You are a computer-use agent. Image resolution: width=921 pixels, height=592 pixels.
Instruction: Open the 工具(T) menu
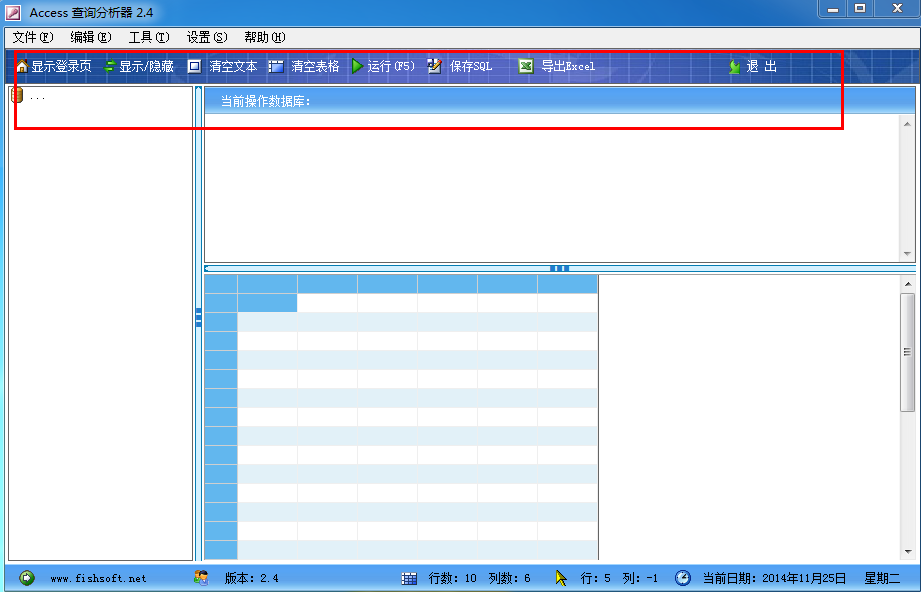click(149, 38)
